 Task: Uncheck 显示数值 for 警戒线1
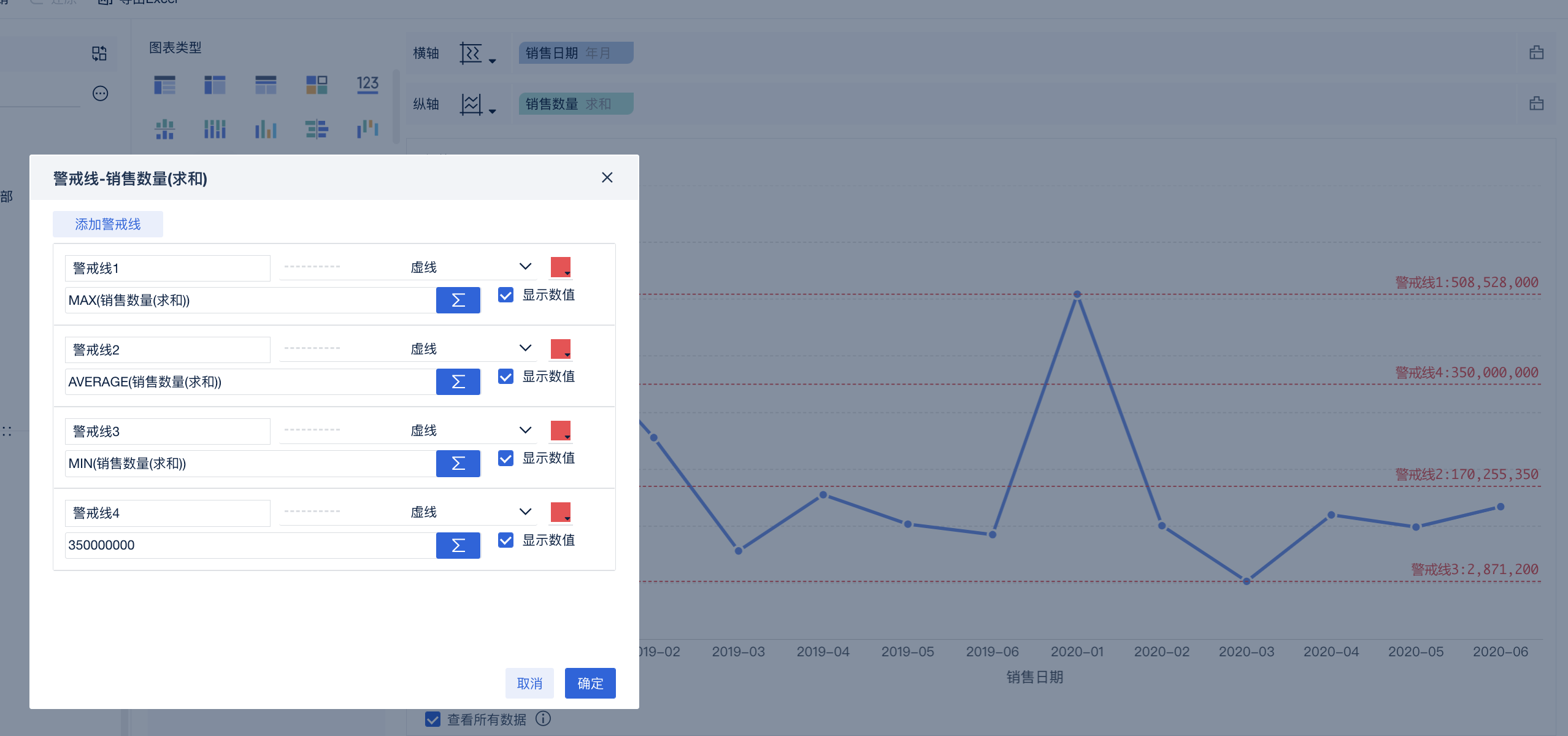pyautogui.click(x=505, y=295)
